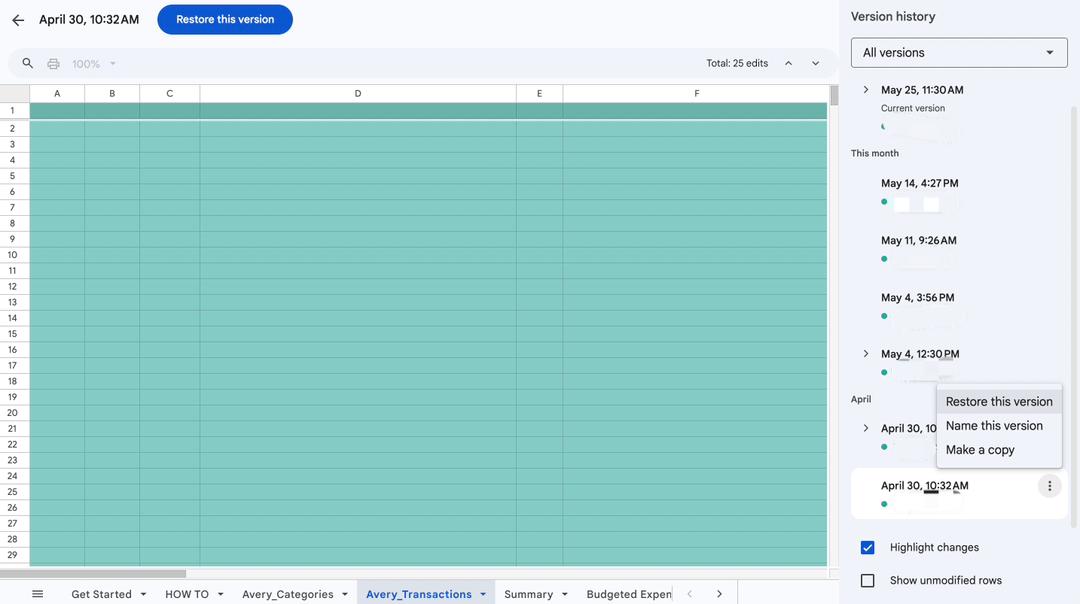Click column header A
This screenshot has width=1080, height=604.
click(x=57, y=94)
